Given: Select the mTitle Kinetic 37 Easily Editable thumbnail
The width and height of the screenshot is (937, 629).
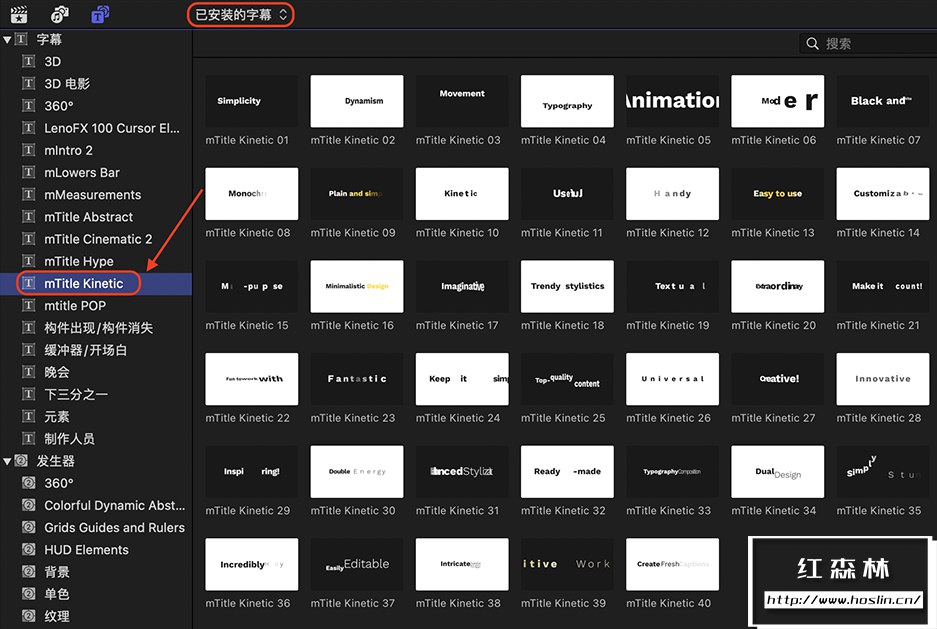Looking at the screenshot, I should click(x=357, y=564).
